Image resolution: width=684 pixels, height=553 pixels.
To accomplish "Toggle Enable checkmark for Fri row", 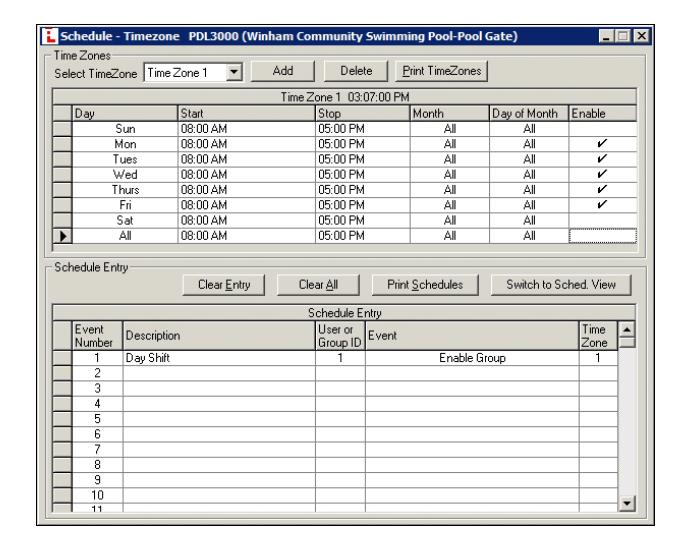I will 602,205.
